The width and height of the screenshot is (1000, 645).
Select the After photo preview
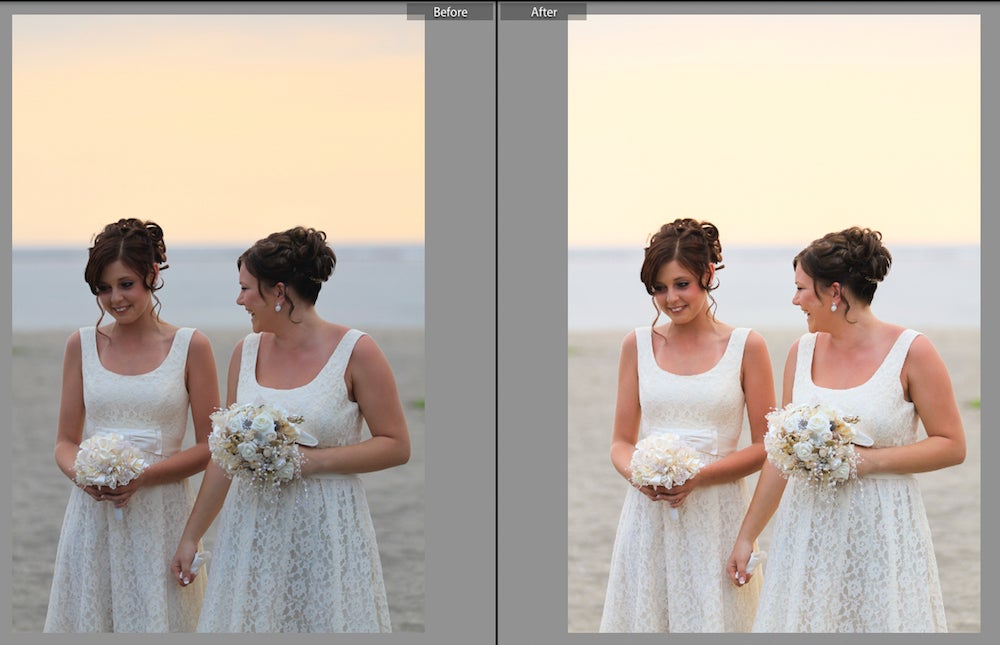tap(774, 323)
